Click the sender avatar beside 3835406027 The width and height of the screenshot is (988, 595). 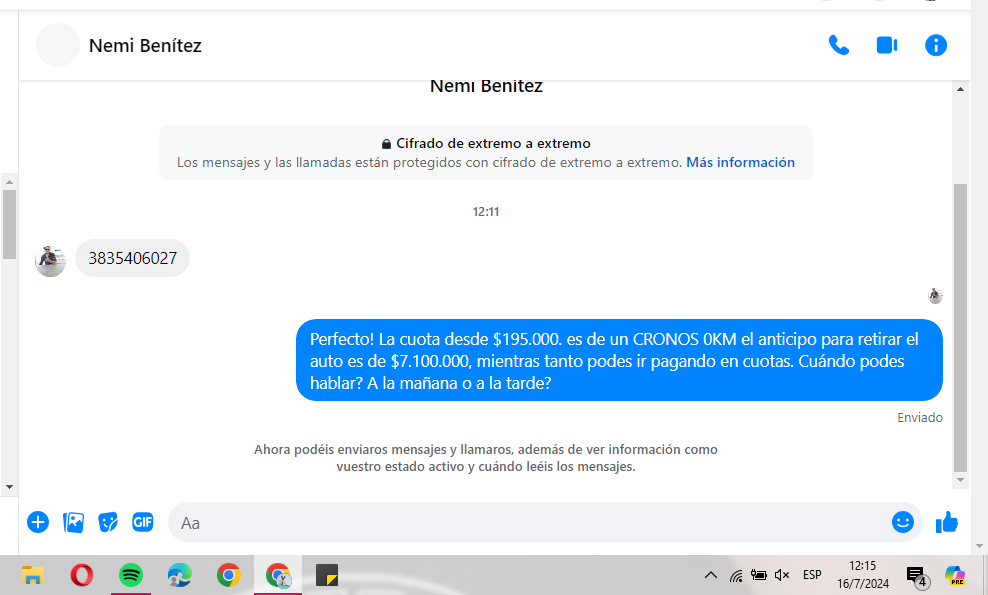(50, 260)
